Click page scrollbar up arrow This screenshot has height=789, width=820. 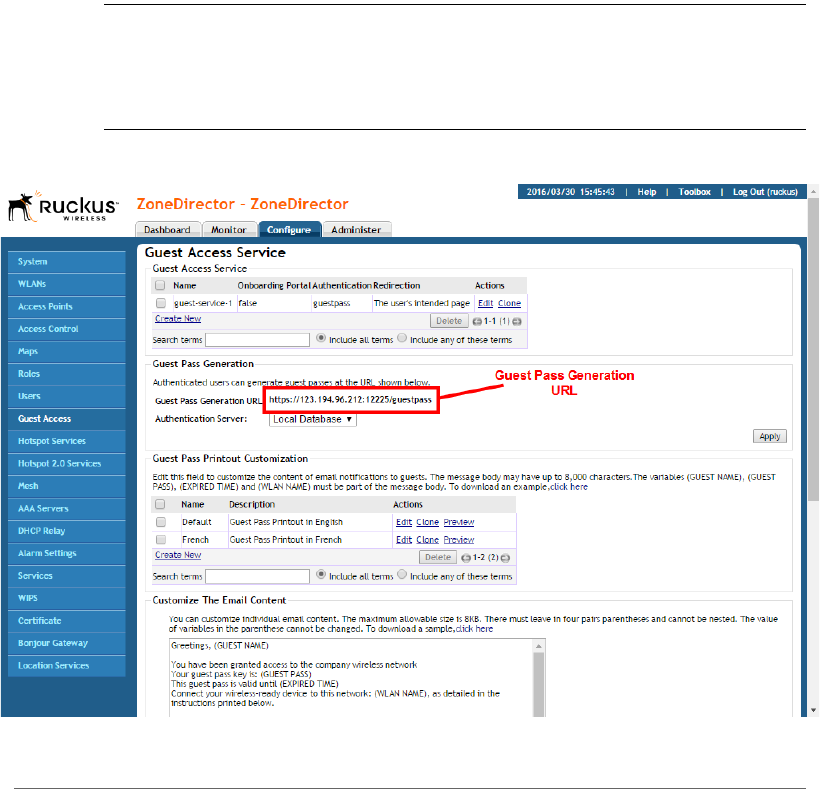point(813,192)
